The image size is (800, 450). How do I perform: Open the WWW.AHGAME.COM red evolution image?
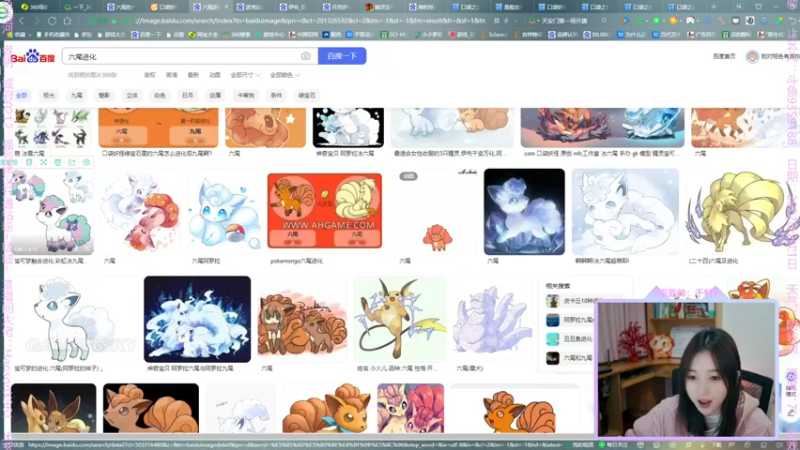click(x=324, y=211)
